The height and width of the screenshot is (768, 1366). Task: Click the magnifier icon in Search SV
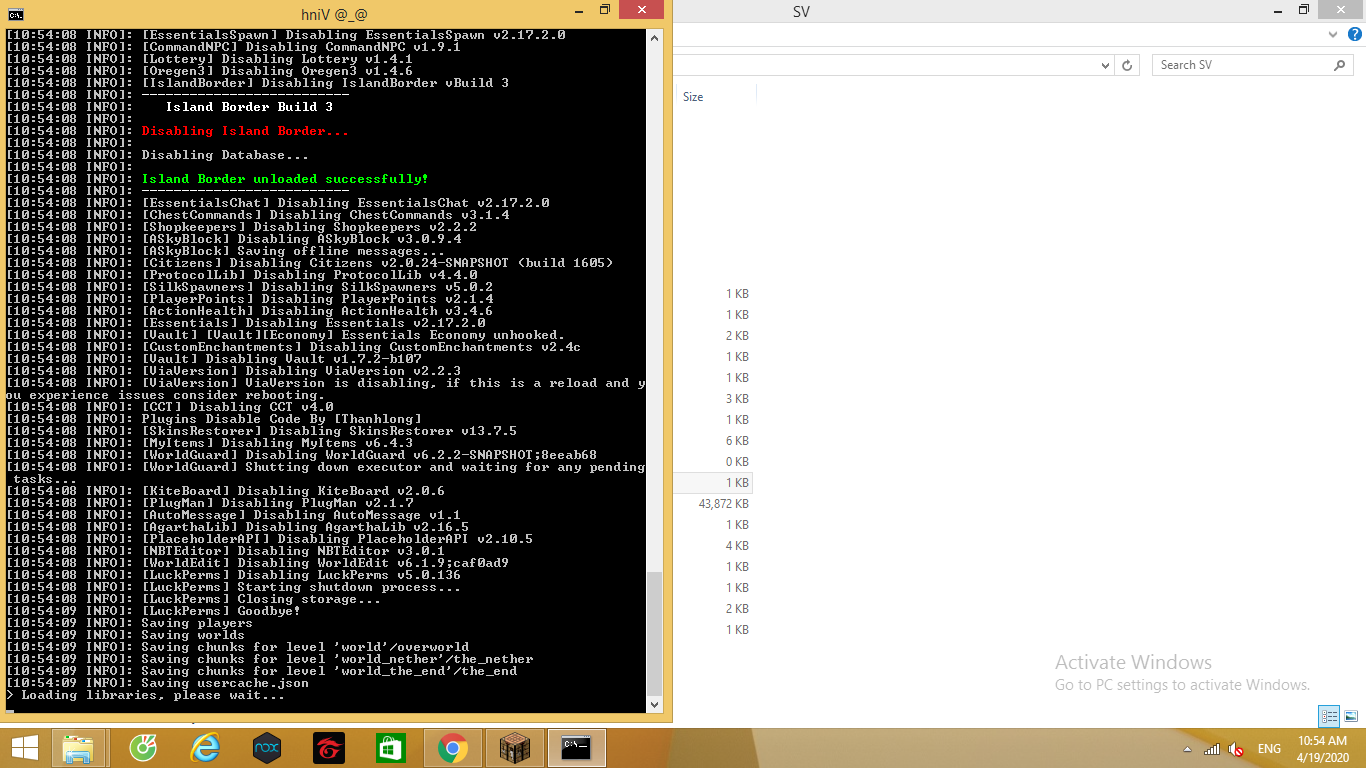pyautogui.click(x=1340, y=65)
